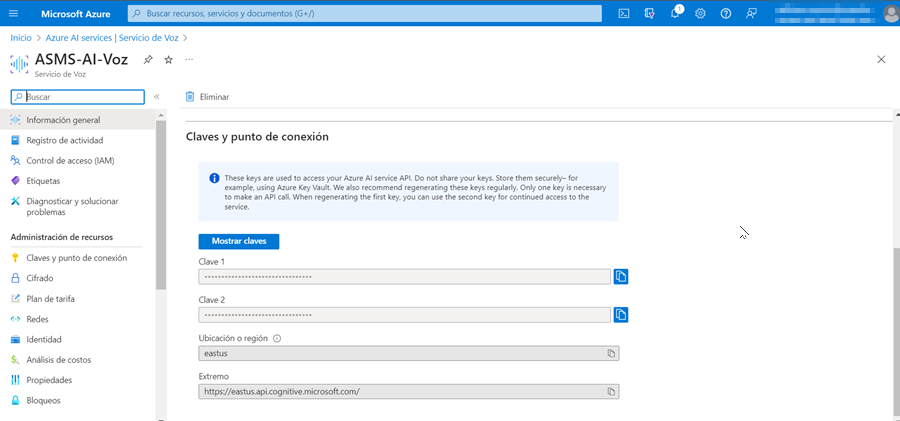The width and height of the screenshot is (900, 421).
Task: Open the notifications bell
Action: pos(674,14)
